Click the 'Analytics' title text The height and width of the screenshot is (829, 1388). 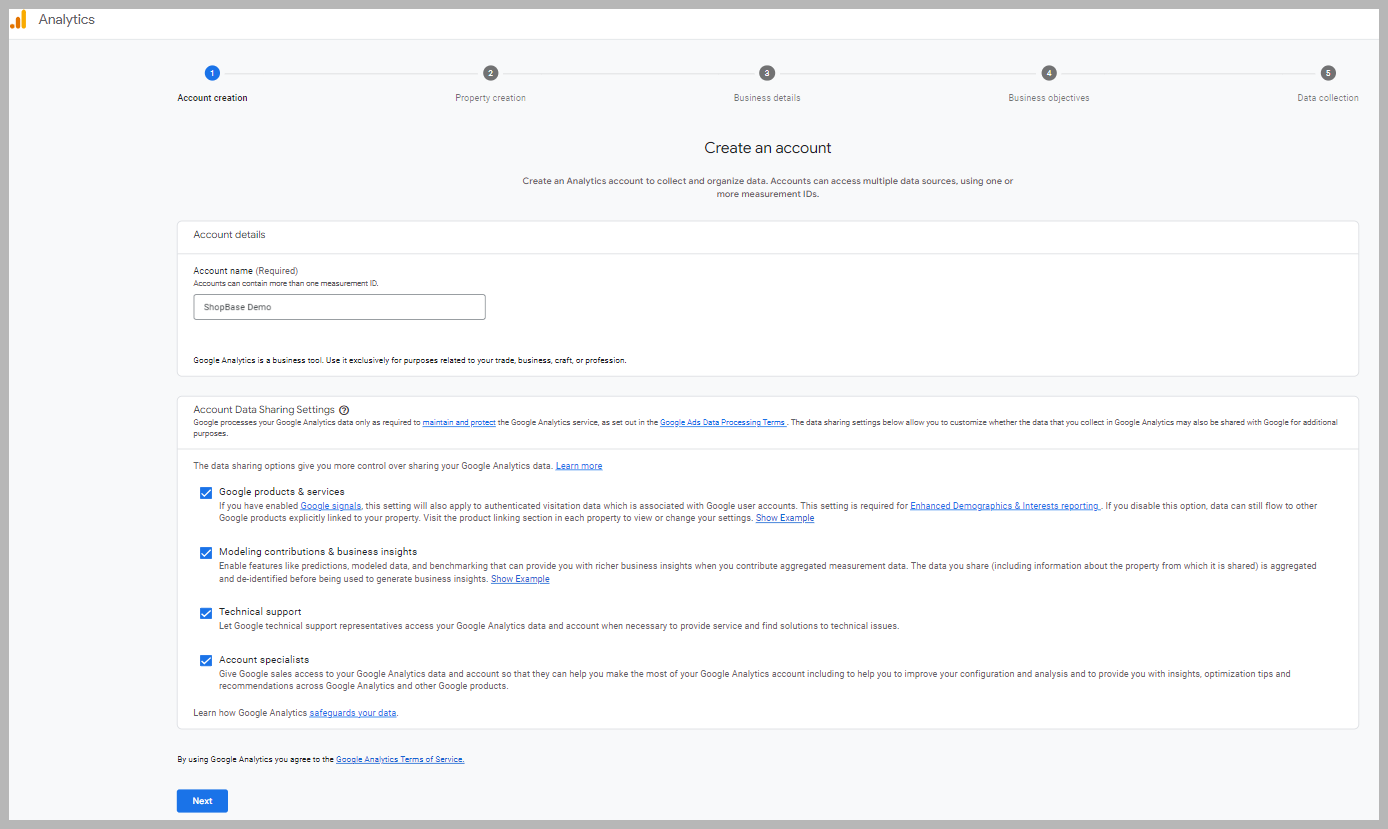coord(67,19)
